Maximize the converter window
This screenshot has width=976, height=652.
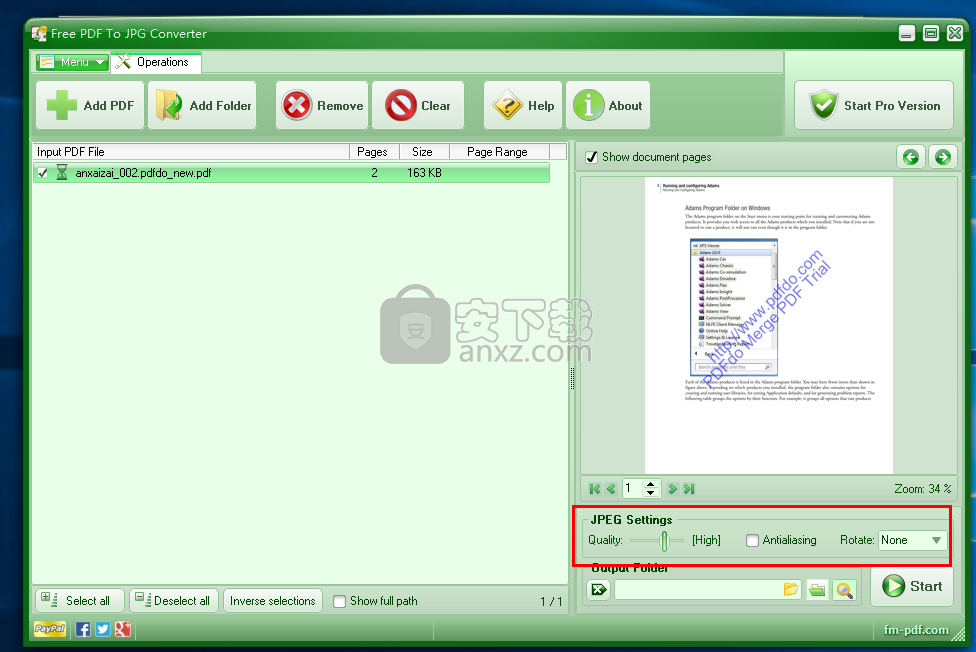[x=931, y=34]
